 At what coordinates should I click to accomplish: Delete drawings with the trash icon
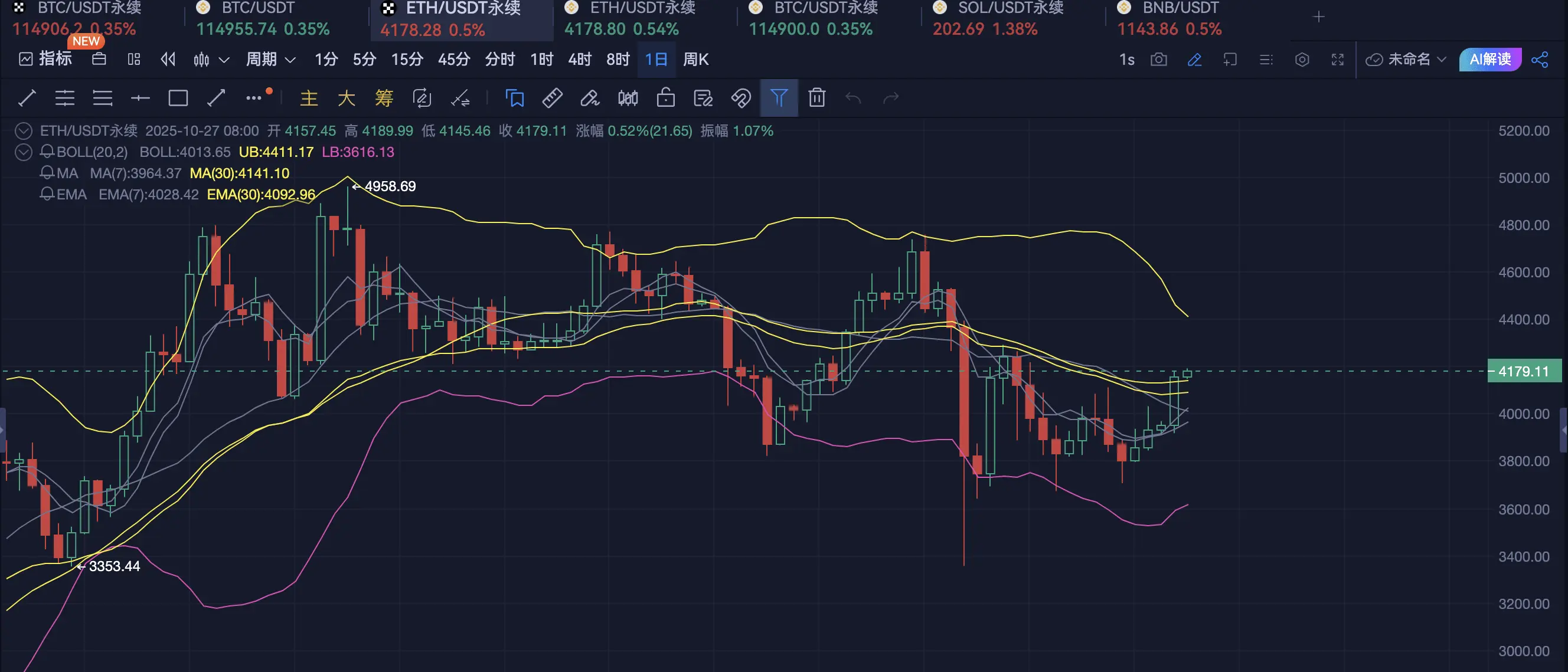[x=816, y=98]
